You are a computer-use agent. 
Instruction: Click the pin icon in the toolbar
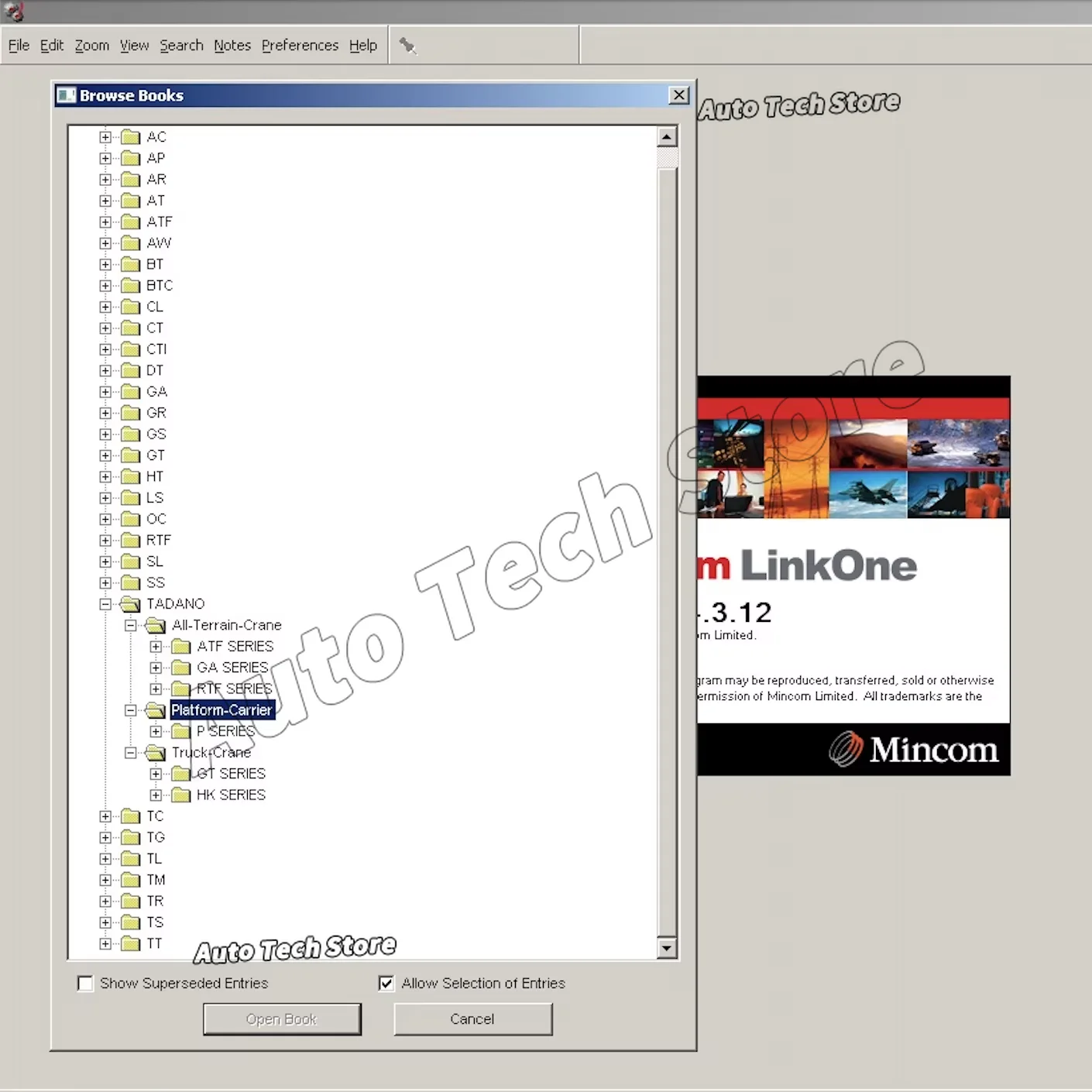point(407,46)
